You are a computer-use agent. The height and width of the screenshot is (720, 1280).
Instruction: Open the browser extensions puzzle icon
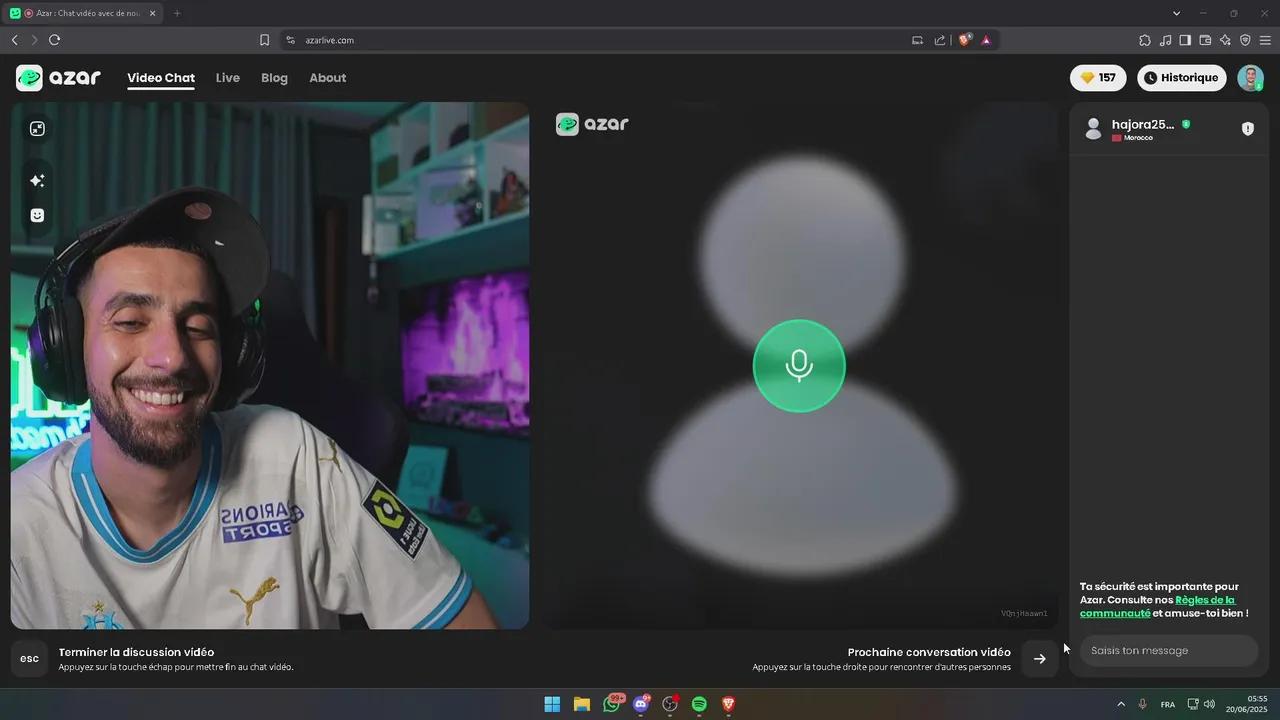click(1145, 40)
